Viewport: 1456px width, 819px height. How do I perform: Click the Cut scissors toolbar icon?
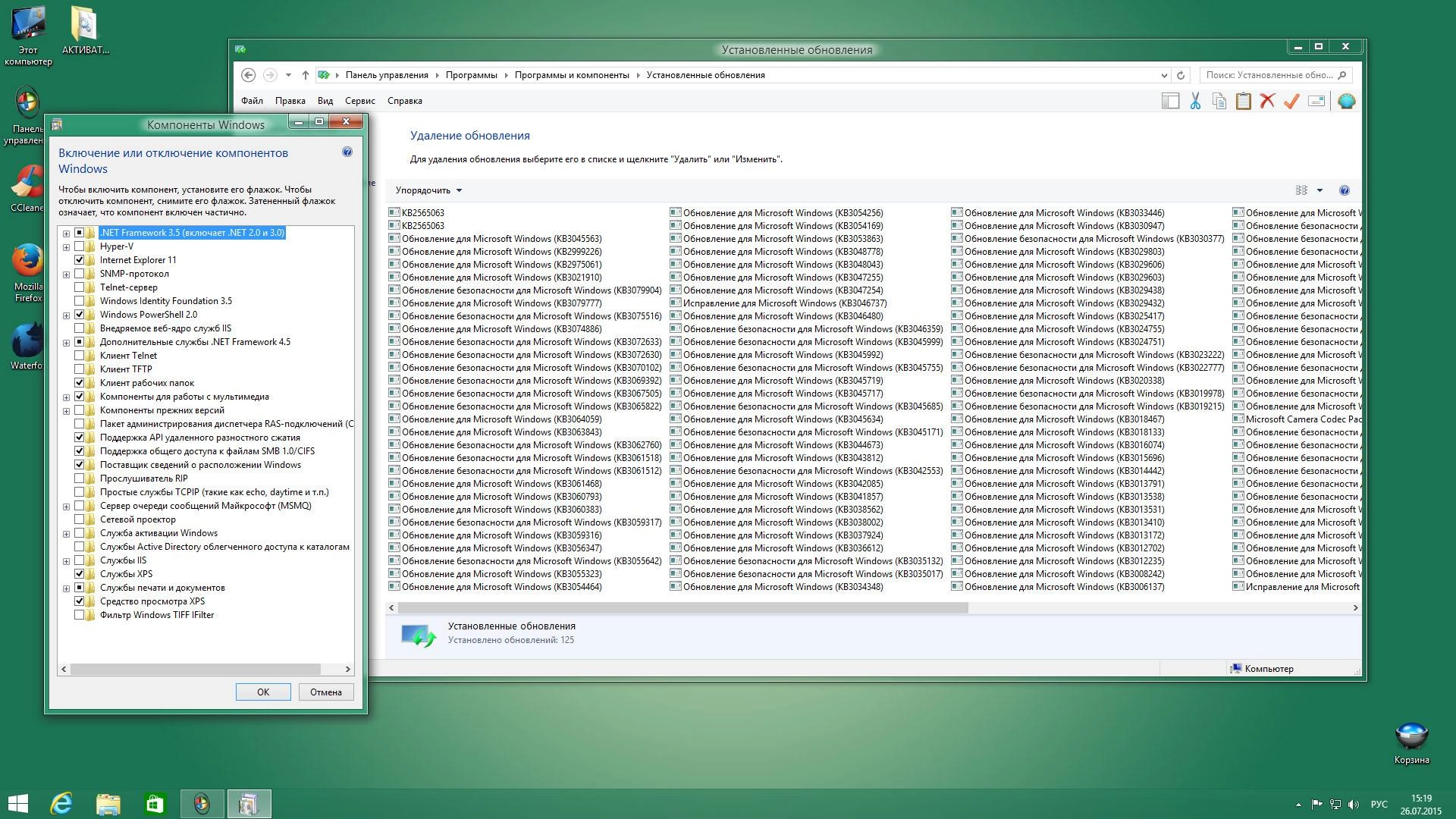pyautogui.click(x=1195, y=101)
